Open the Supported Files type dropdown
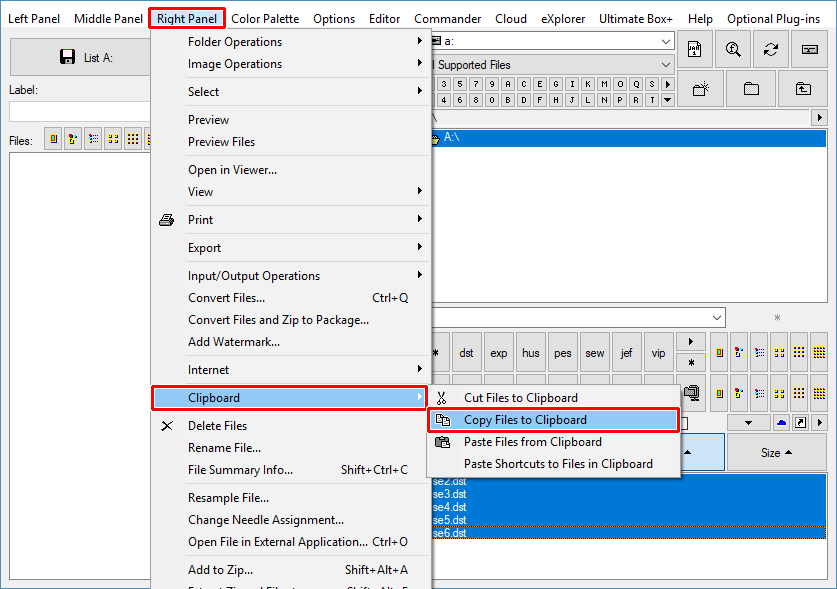The height and width of the screenshot is (589, 837). pyautogui.click(x=666, y=65)
